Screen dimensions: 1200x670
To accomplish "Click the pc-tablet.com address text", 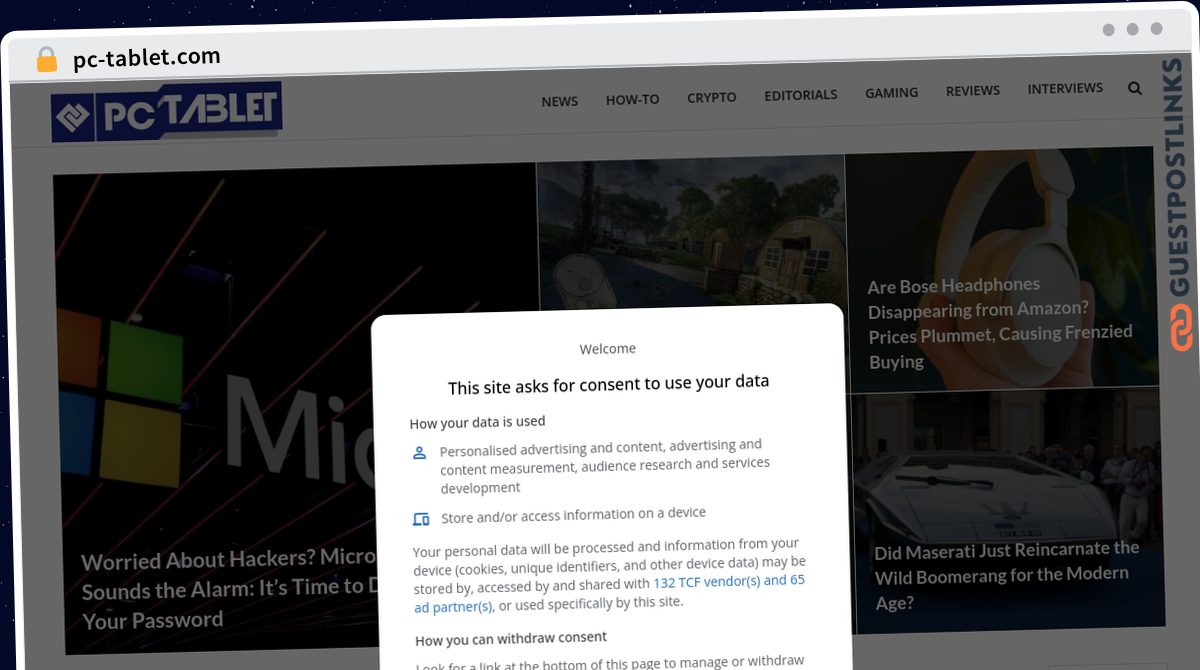I will point(147,58).
